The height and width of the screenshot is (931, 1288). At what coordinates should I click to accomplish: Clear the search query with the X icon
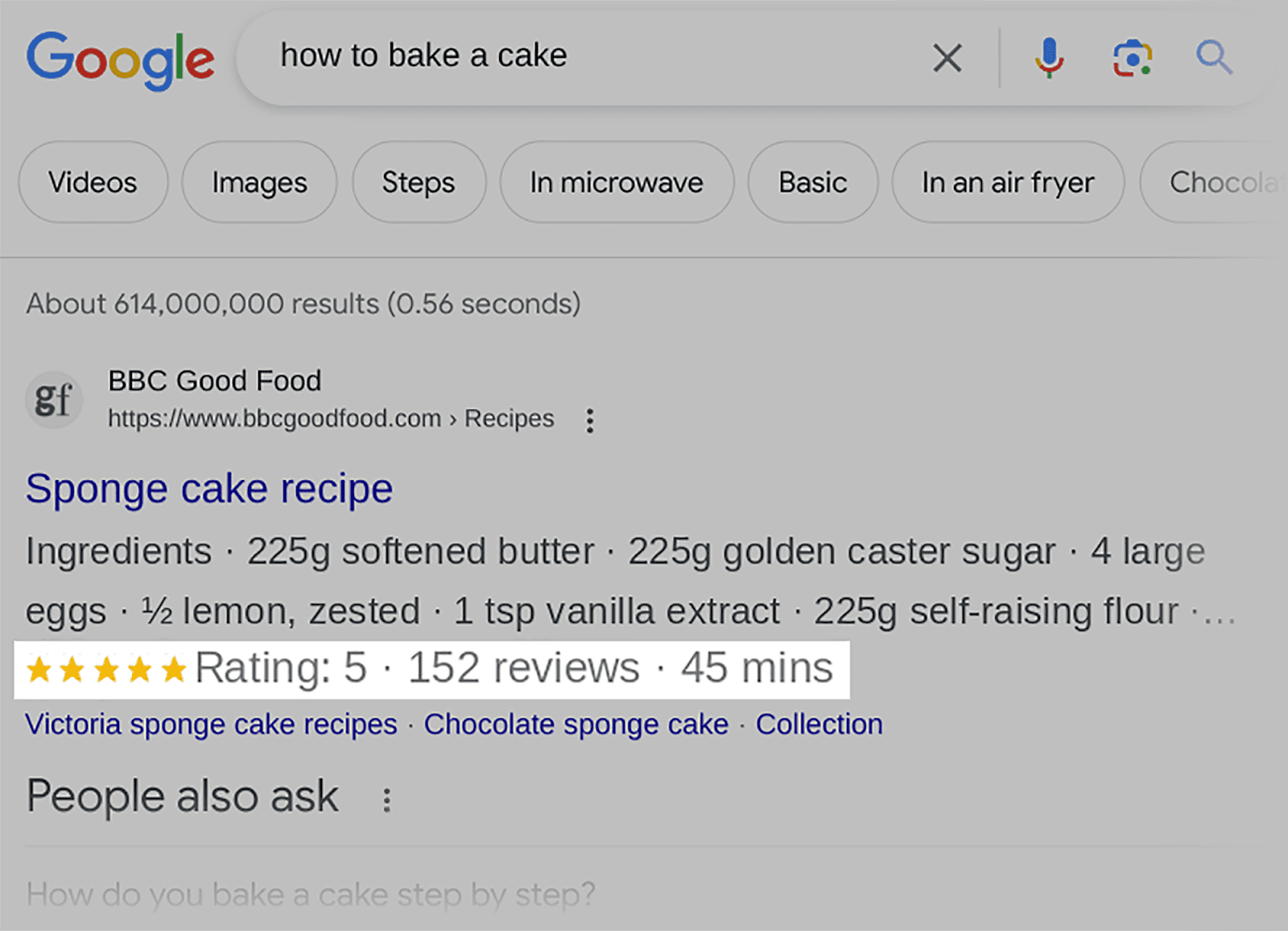coord(947,56)
